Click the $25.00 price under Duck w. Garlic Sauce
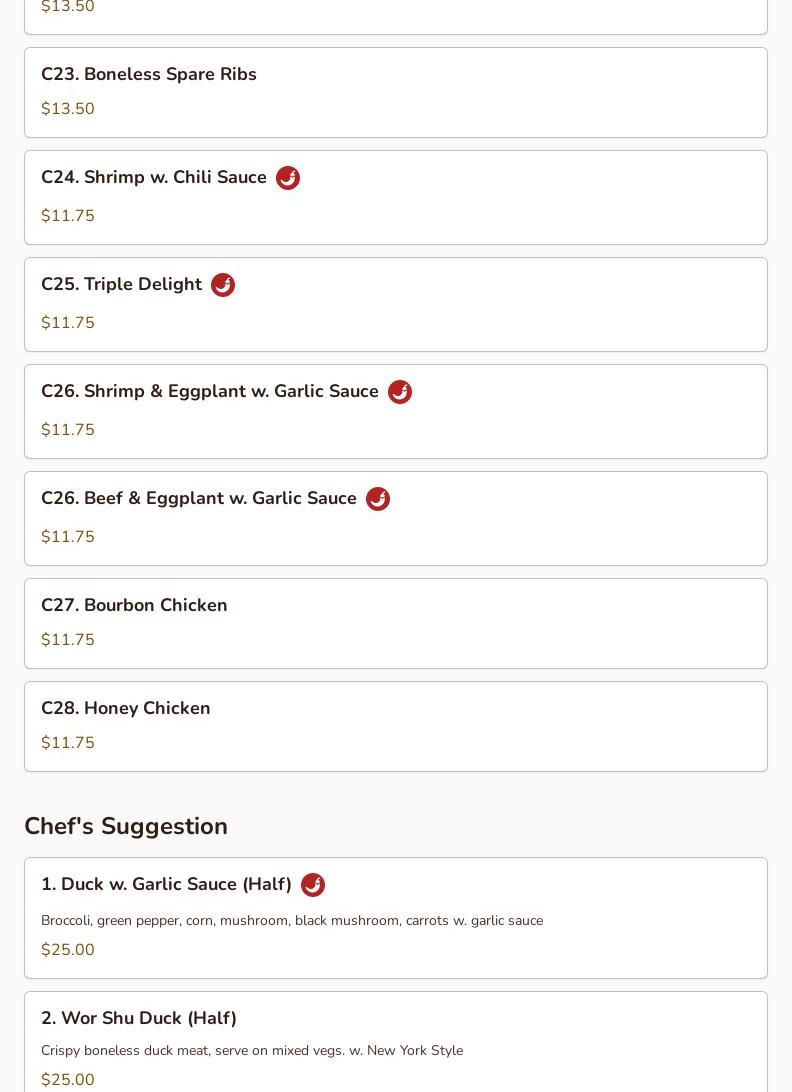The image size is (792, 1092). pyautogui.click(x=68, y=950)
